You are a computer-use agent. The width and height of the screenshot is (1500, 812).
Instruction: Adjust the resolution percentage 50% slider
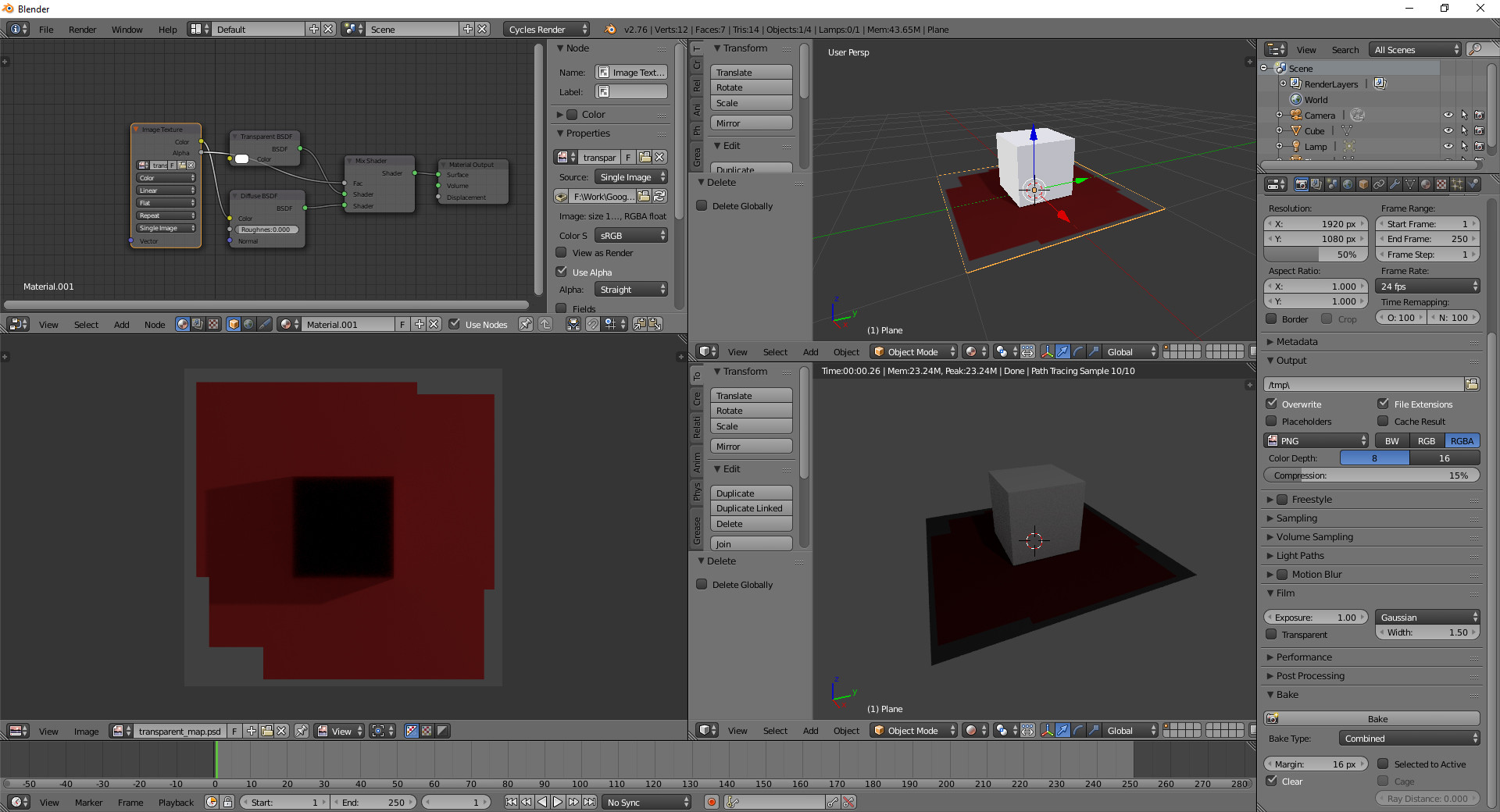point(1316,255)
